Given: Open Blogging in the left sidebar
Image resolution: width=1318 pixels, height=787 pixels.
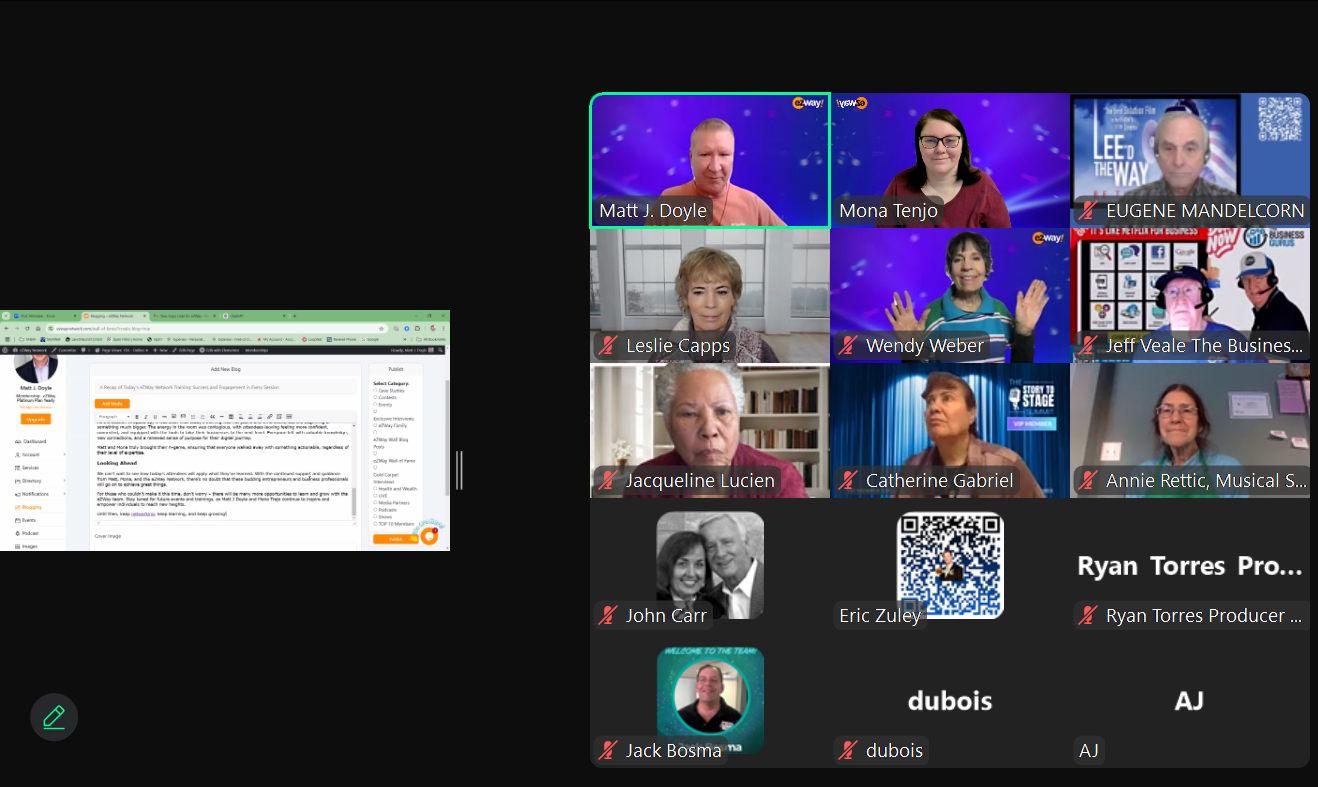Looking at the screenshot, I should coord(32,507).
